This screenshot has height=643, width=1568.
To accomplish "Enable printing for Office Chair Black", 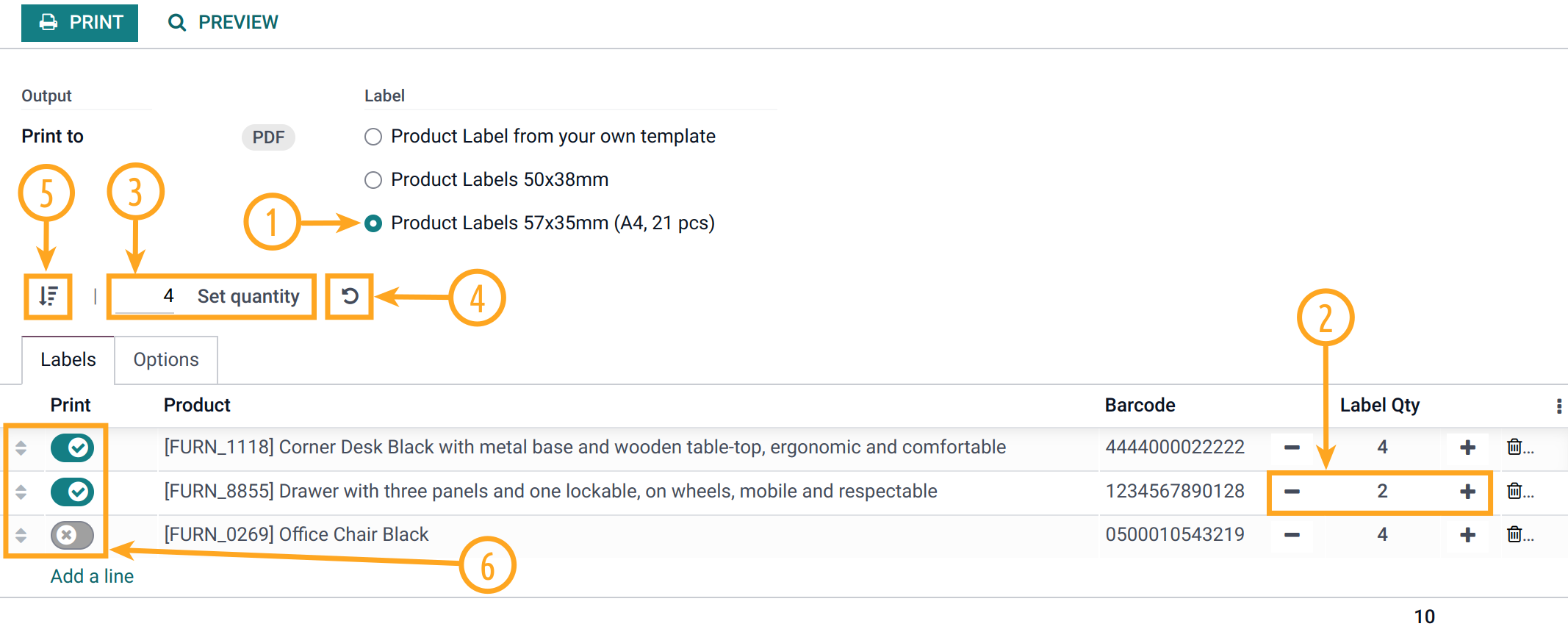I will [71, 535].
